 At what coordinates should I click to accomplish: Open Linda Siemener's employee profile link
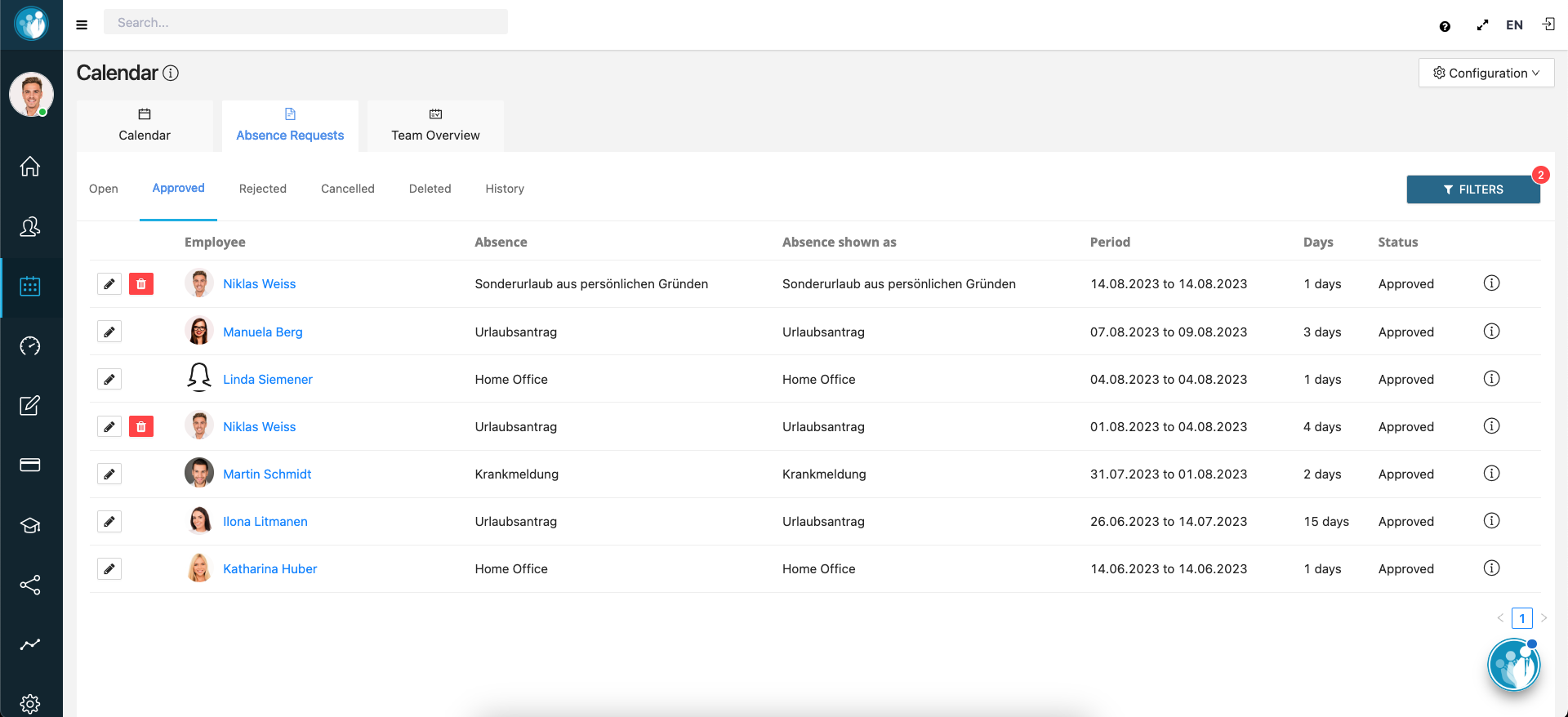[267, 380]
